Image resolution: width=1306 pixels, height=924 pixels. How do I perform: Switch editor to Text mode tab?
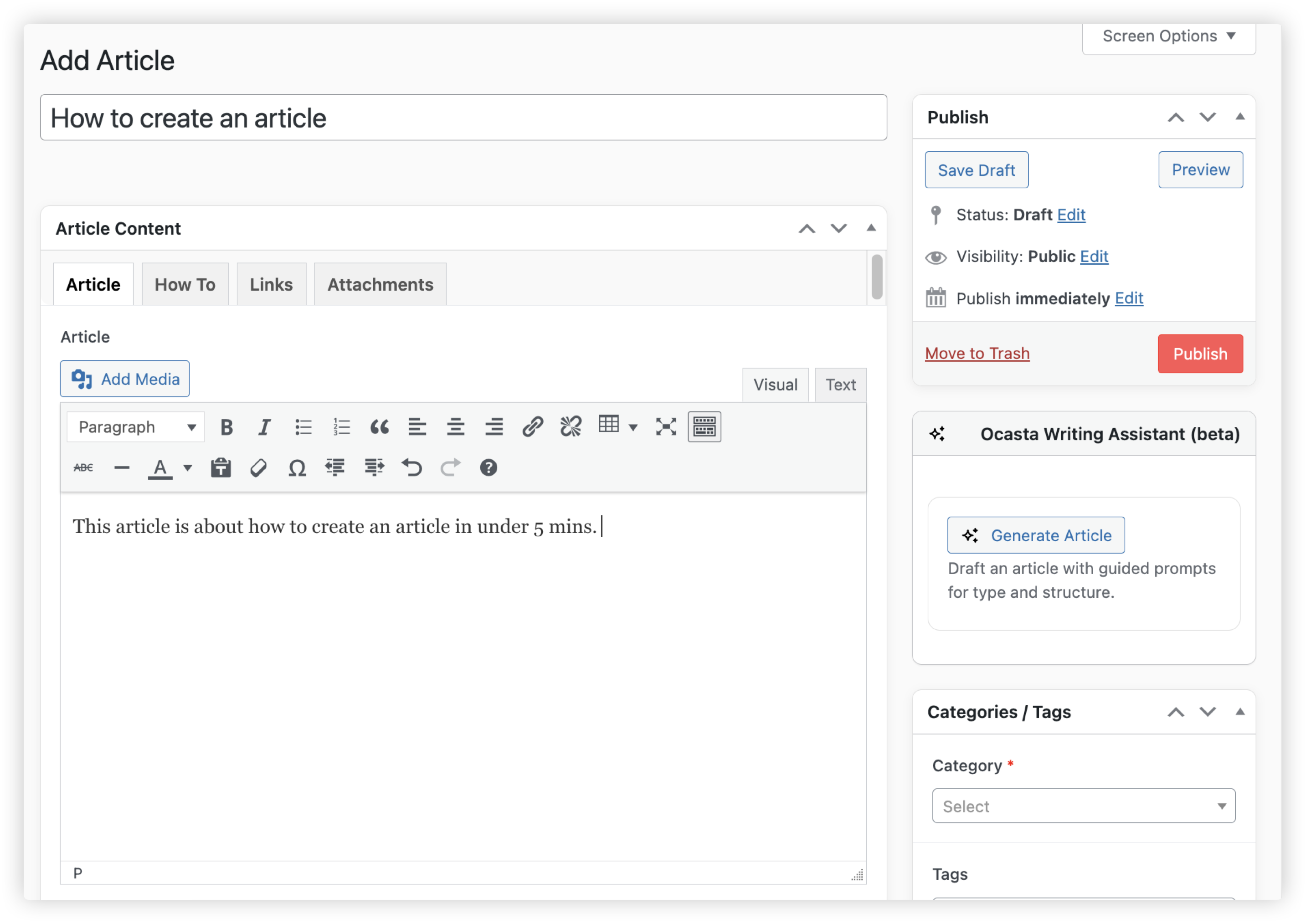[x=840, y=385]
